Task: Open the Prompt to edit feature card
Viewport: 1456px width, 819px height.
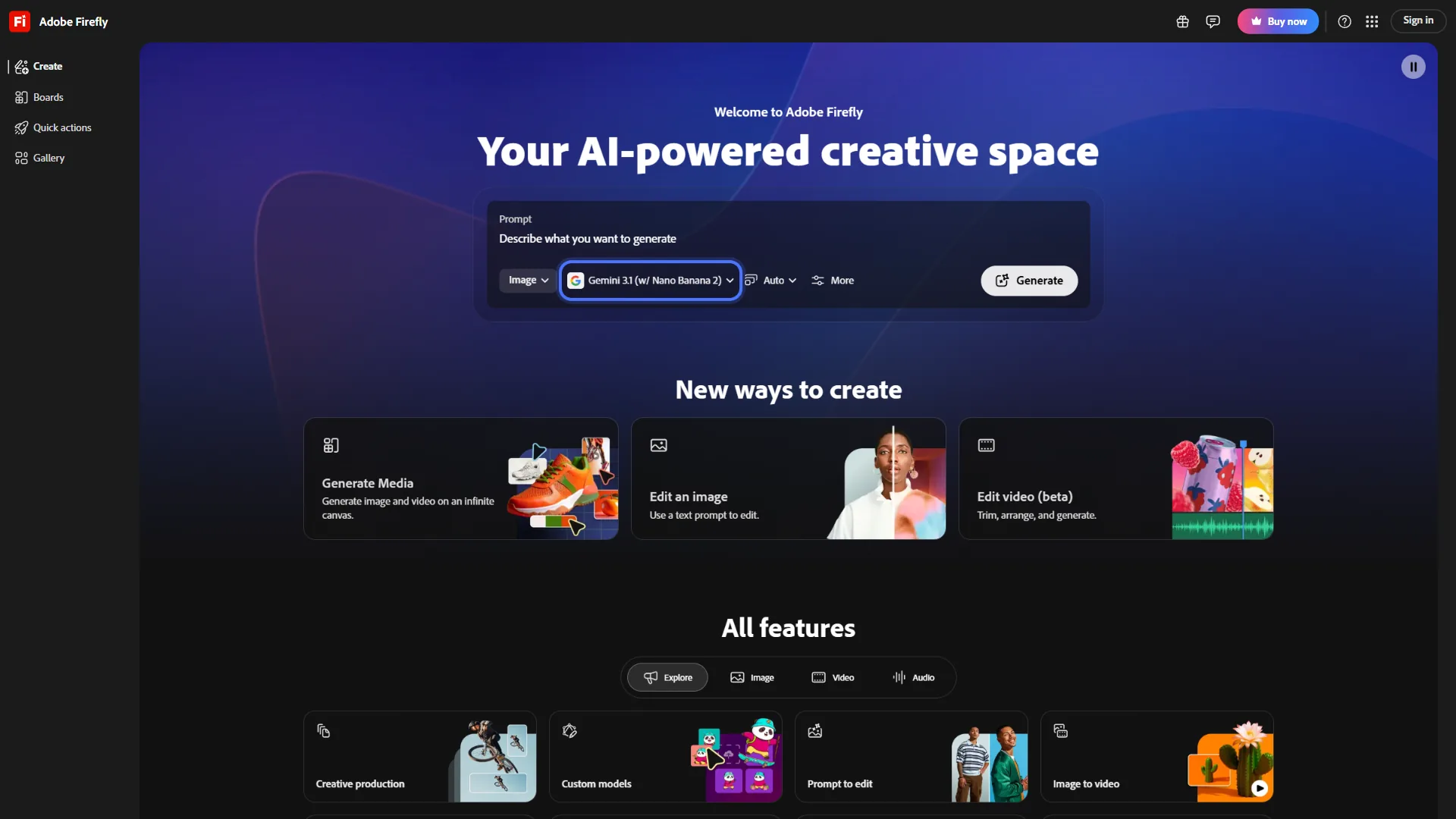Action: pos(912,757)
